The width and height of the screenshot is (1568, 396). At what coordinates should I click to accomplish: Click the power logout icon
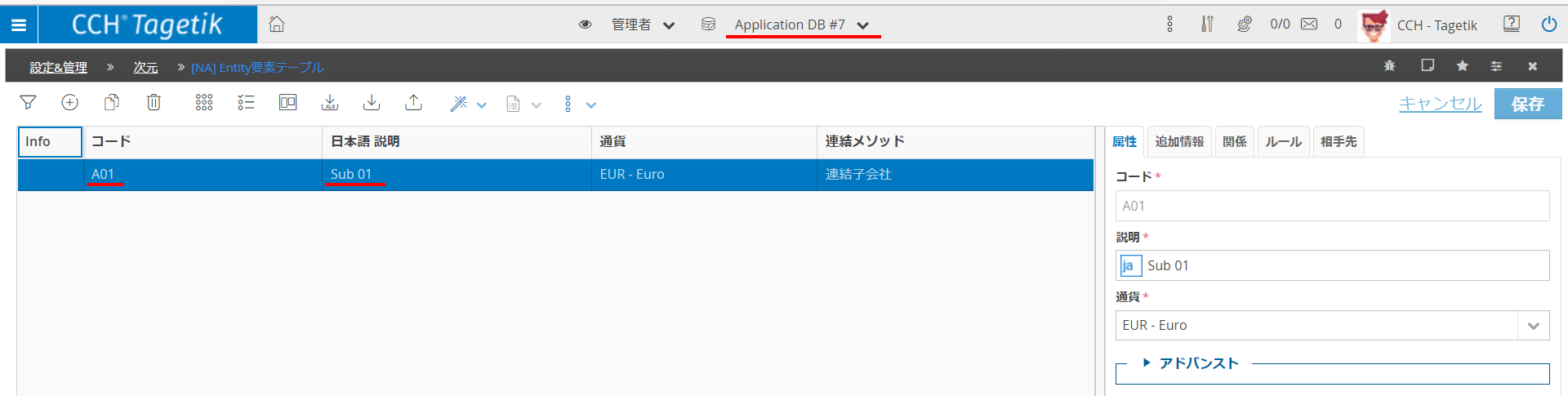point(1548,24)
